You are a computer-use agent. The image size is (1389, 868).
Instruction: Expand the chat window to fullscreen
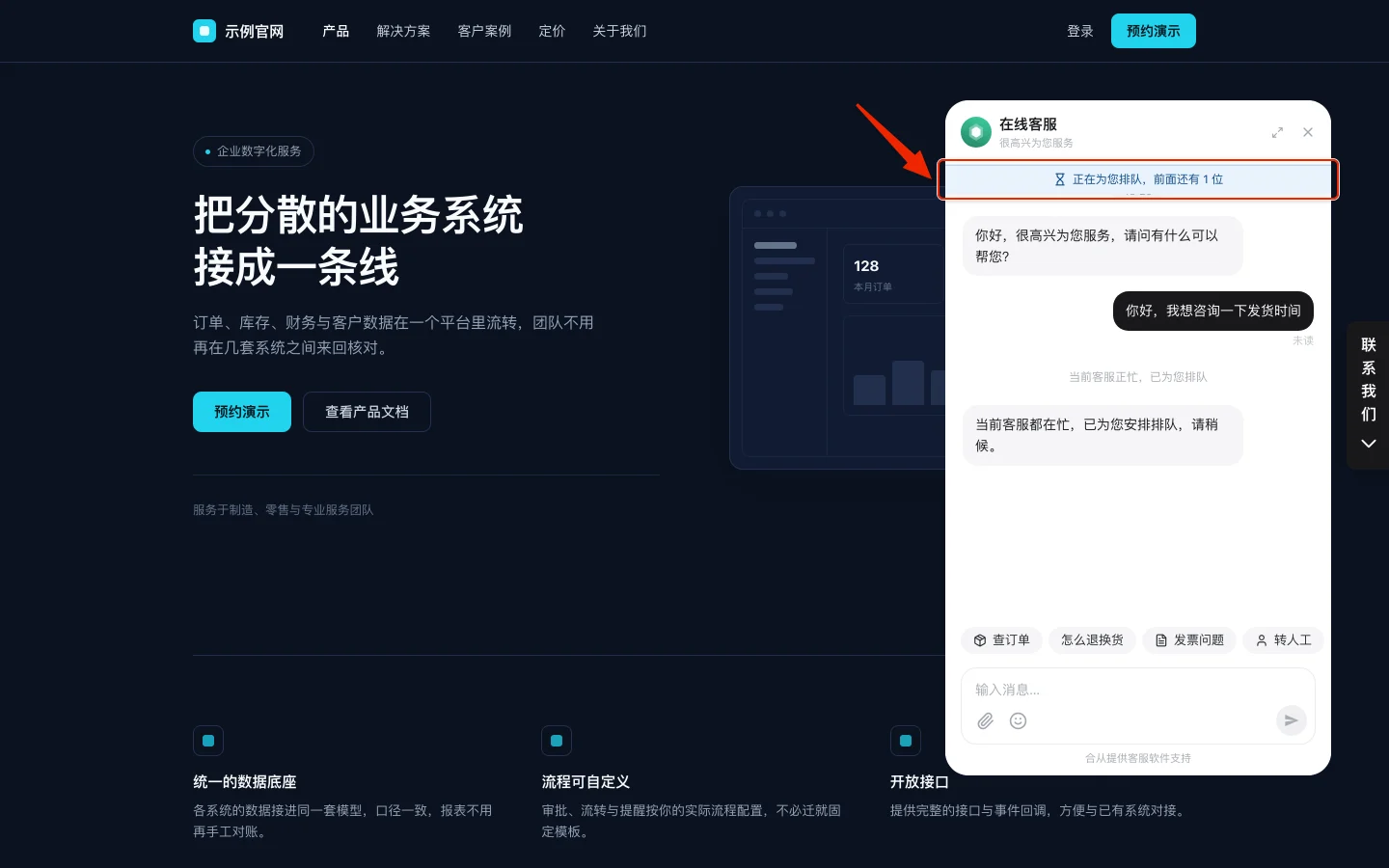[1277, 132]
